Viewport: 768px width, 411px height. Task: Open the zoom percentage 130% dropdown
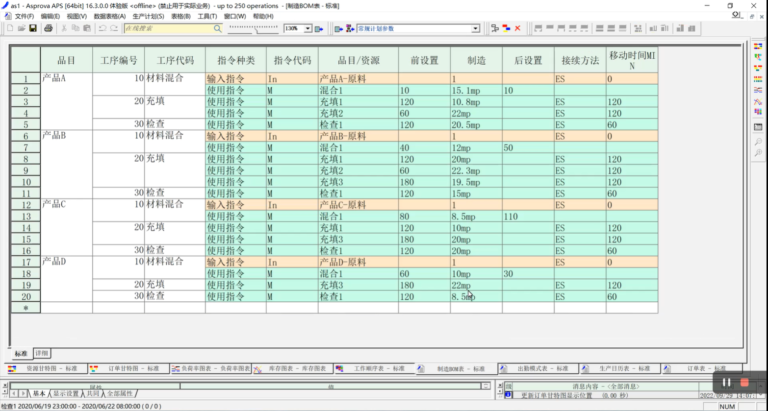[x=308, y=29]
